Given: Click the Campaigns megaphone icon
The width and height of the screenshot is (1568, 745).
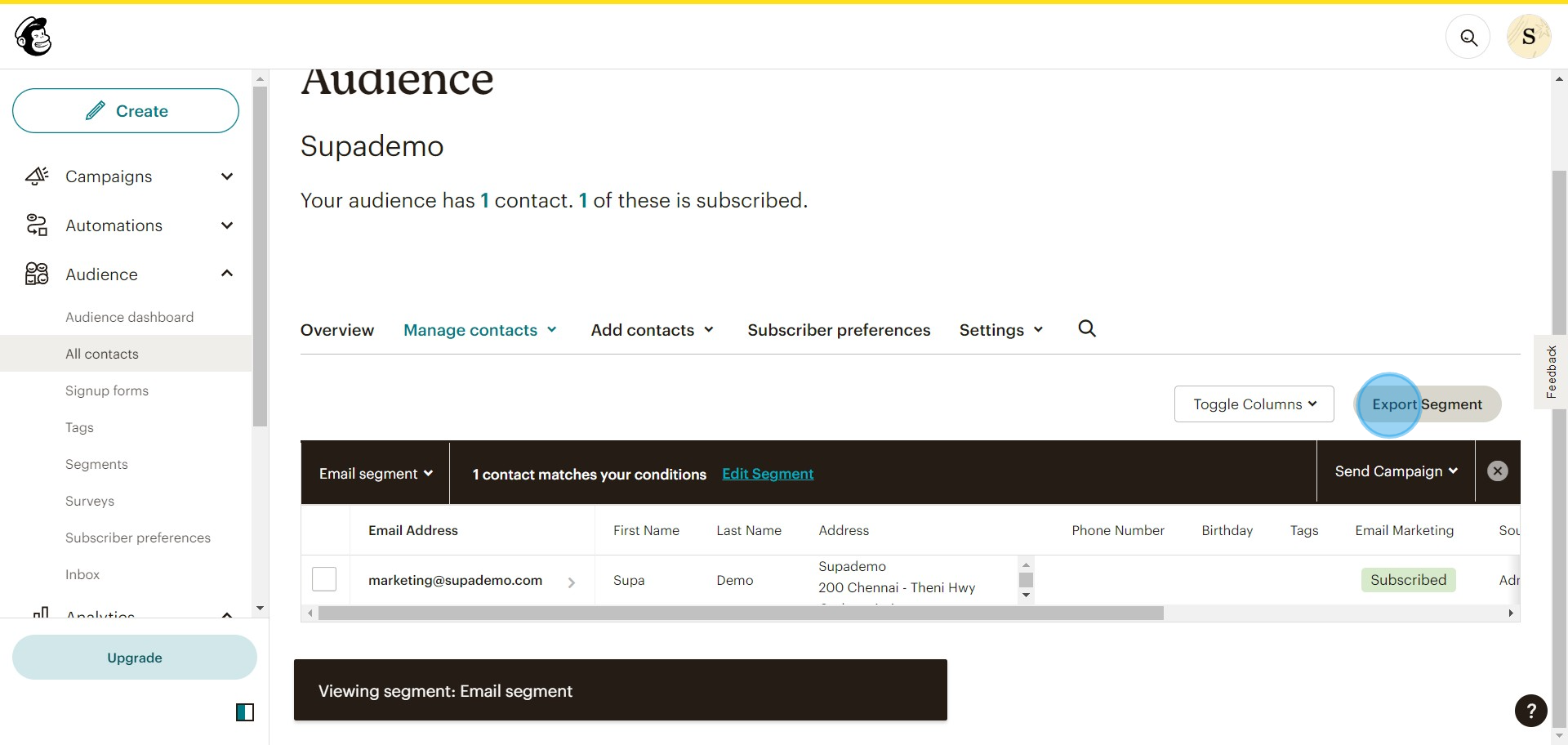Looking at the screenshot, I should click(37, 176).
